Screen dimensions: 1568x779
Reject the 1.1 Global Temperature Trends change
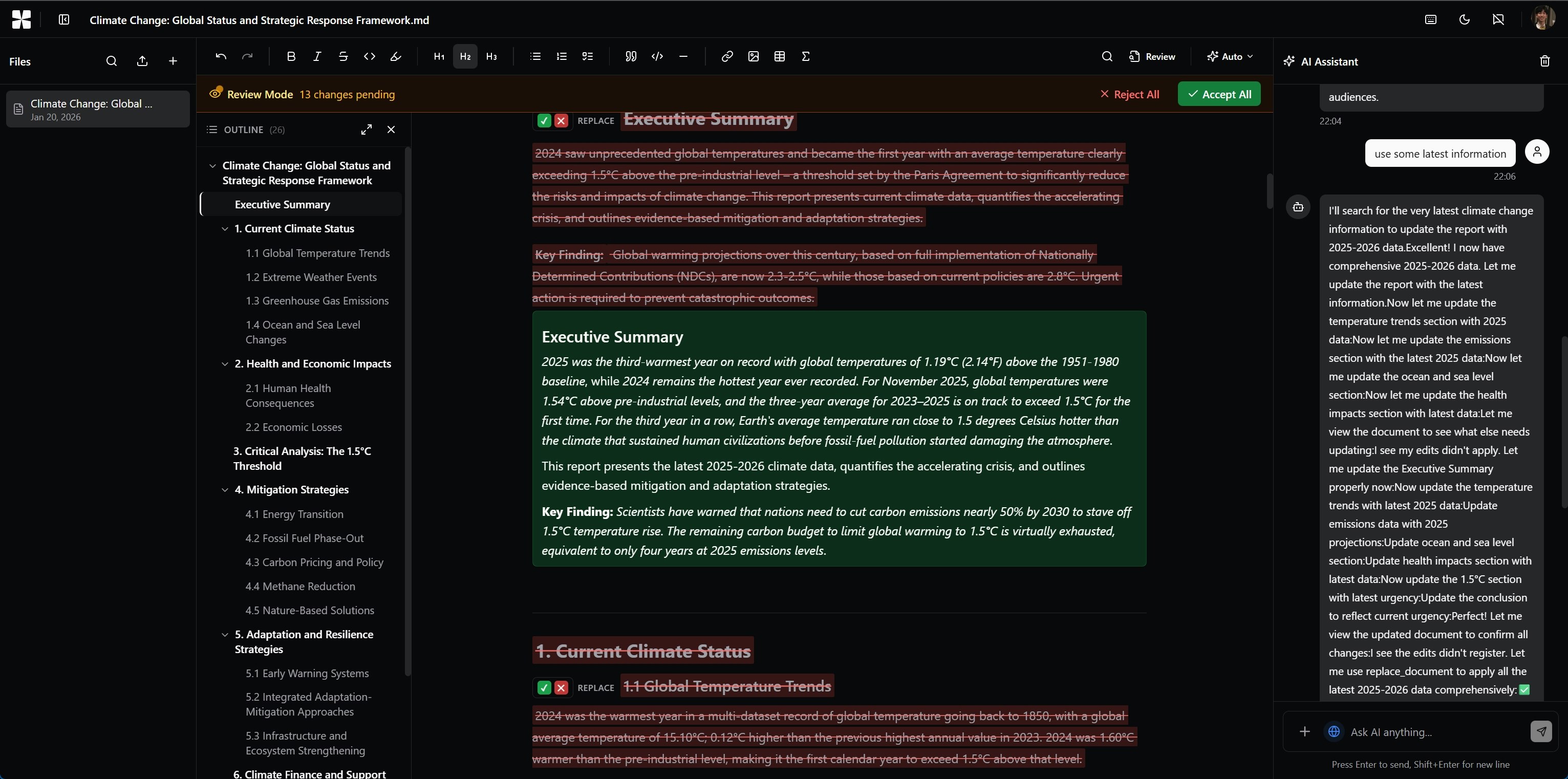pyautogui.click(x=561, y=688)
